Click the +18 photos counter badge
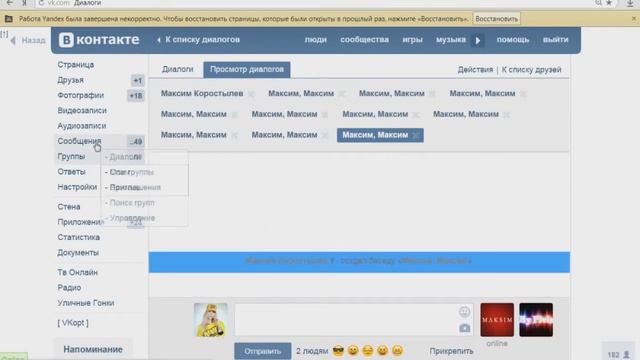 [136, 96]
